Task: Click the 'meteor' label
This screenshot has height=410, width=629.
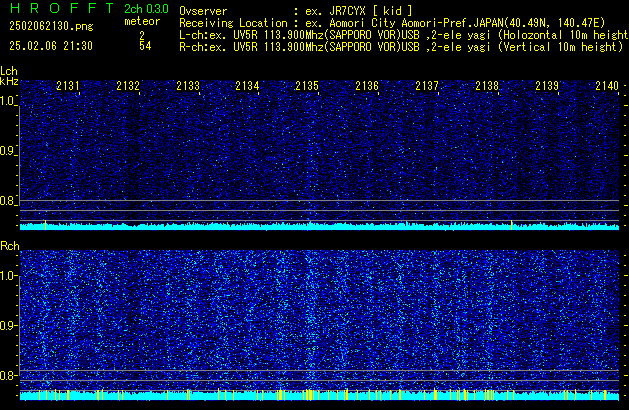Action: tap(142, 21)
